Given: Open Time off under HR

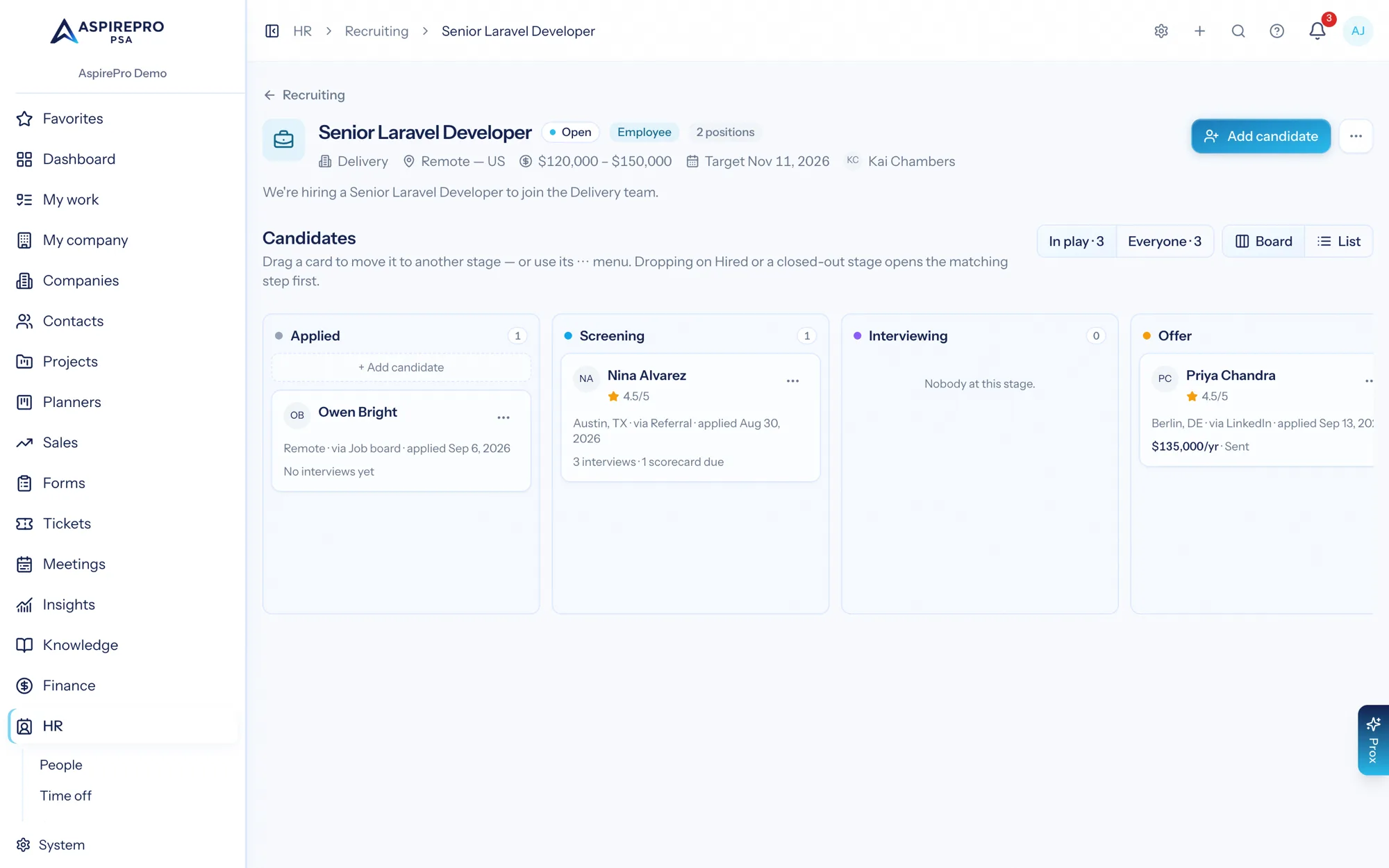Looking at the screenshot, I should 65,796.
